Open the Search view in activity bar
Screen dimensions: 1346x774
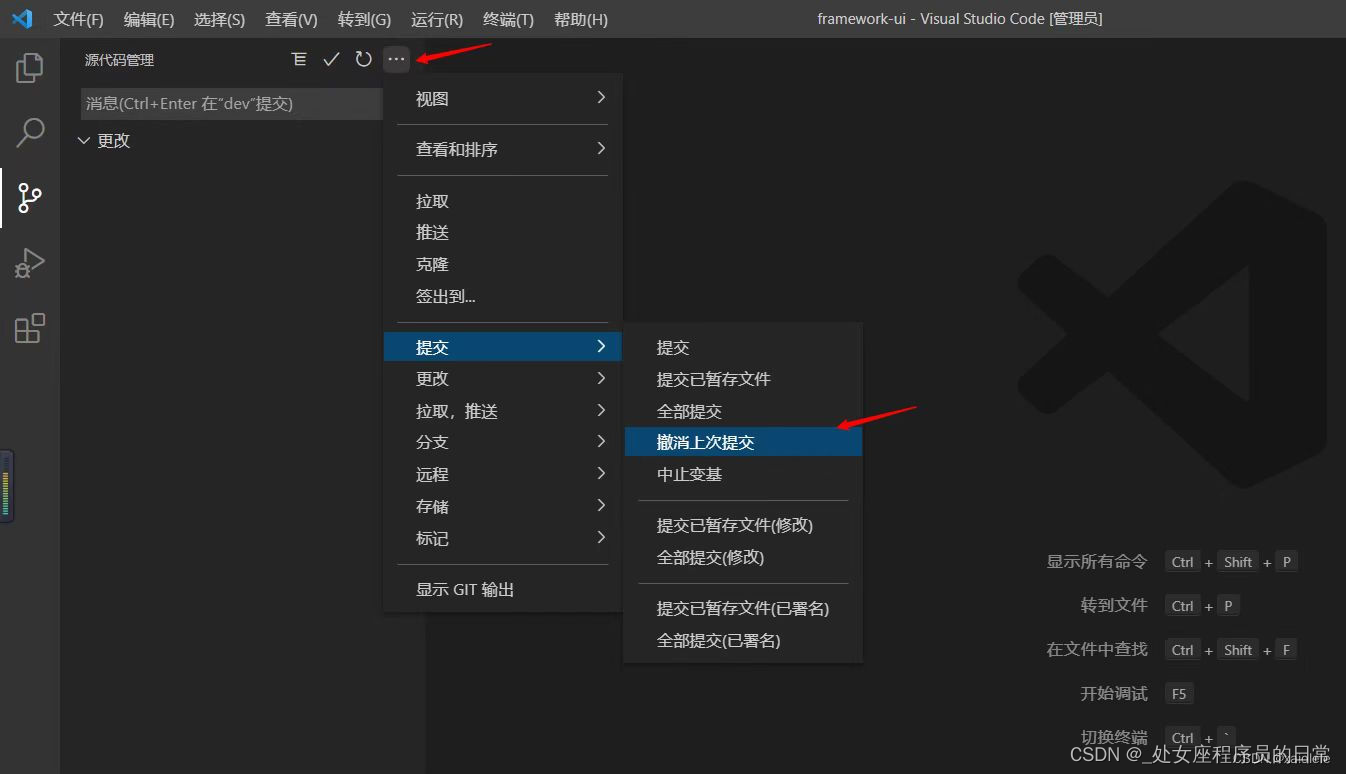click(x=30, y=132)
